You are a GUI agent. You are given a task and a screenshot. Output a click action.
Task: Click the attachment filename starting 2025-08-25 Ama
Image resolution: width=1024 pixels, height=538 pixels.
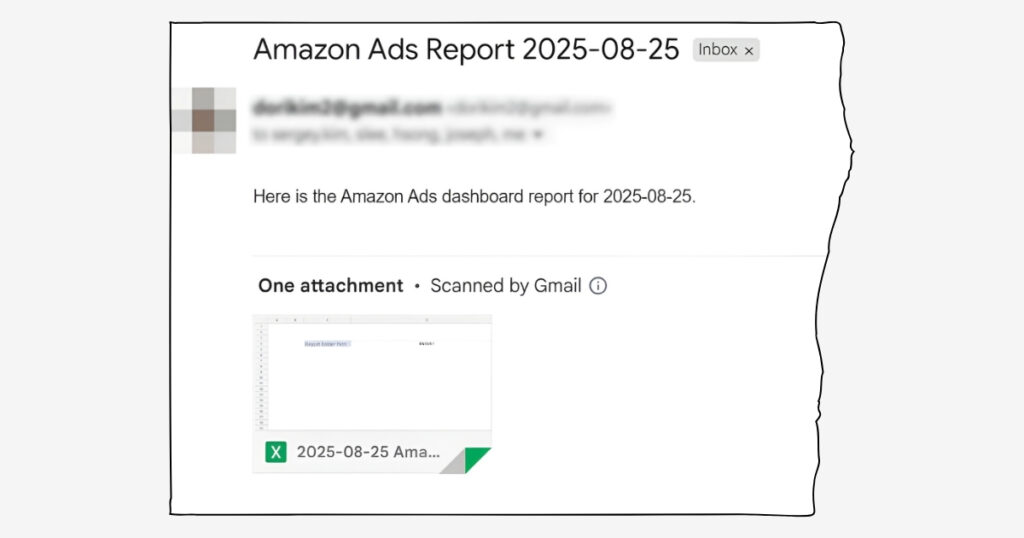(x=368, y=452)
